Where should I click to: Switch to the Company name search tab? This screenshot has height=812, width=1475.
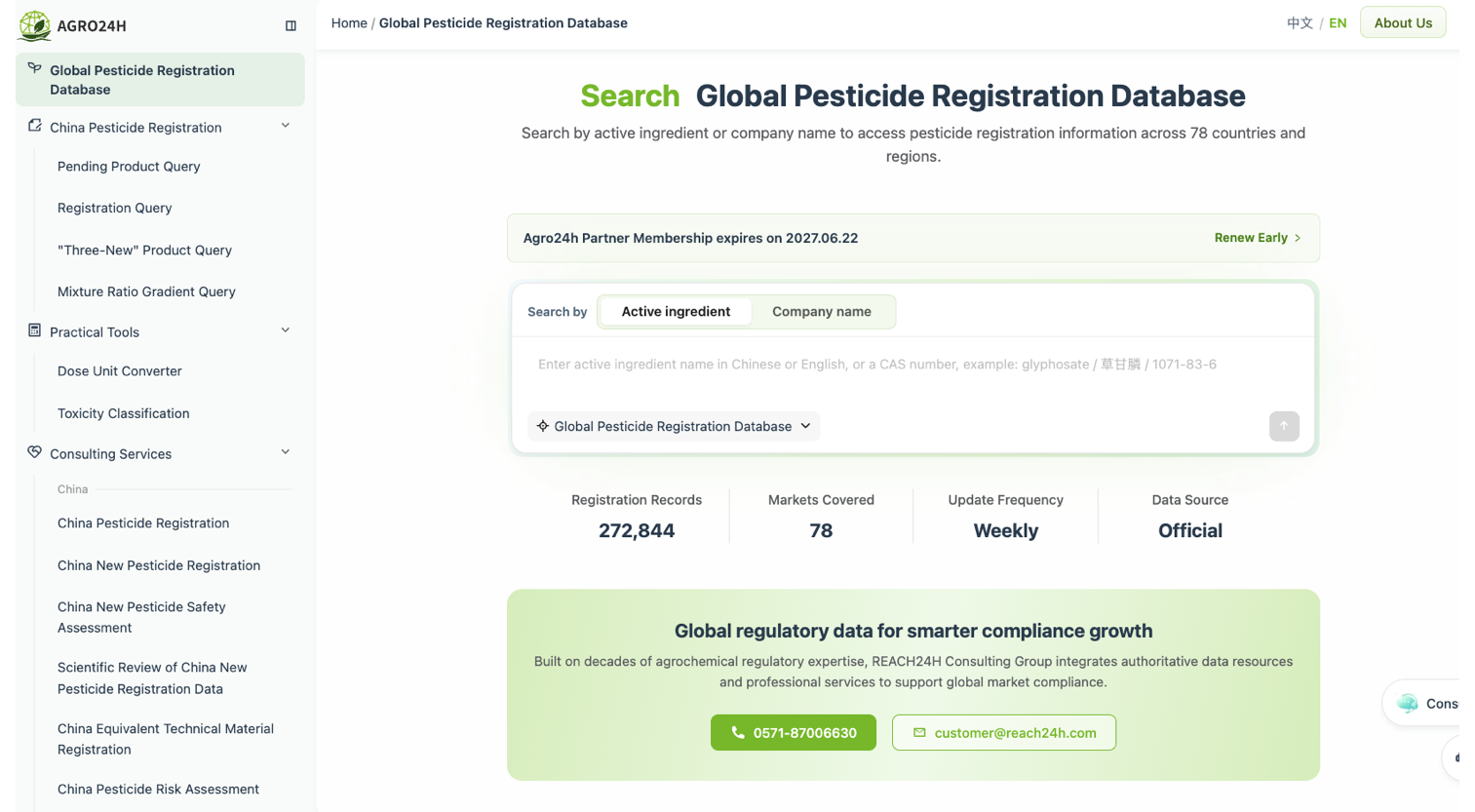[822, 312]
